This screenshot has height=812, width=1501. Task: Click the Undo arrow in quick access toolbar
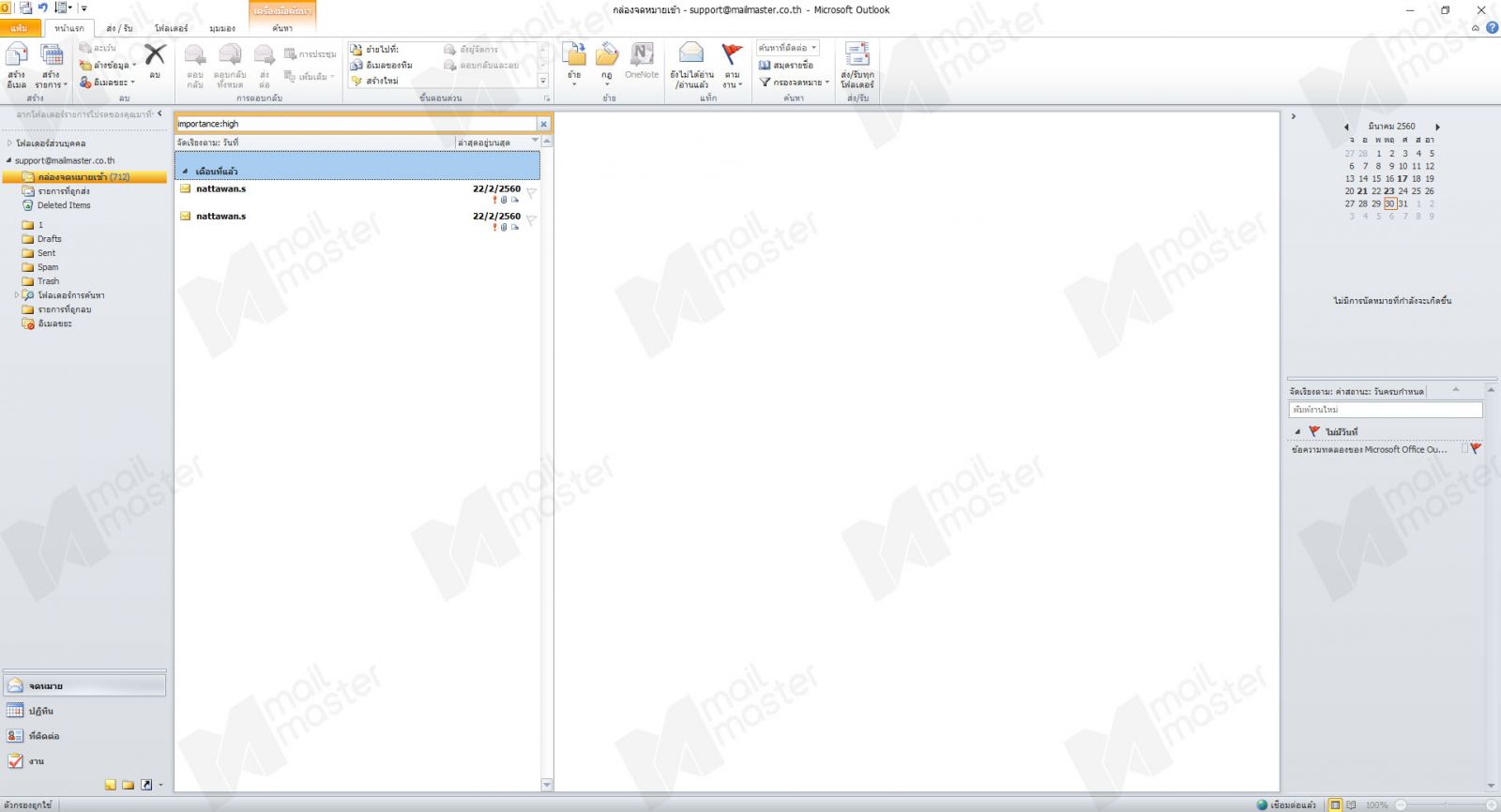pos(42,8)
